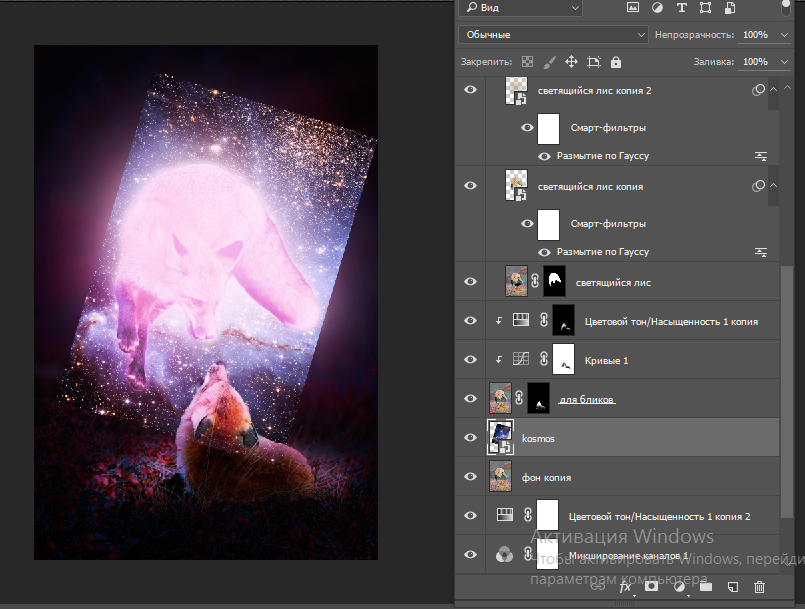Toggle mask link on 'для бликов' layer
Screen dimensions: 805x609
[x=519, y=398]
